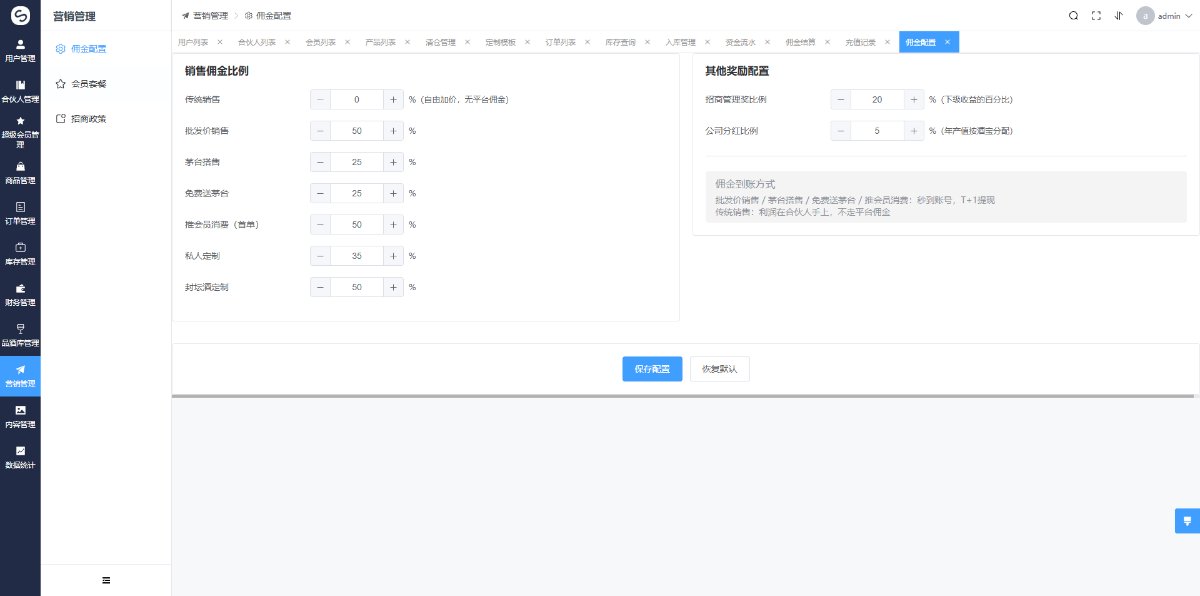1200x596 pixels.
Task: Click 营销管理 in the breadcrumb
Action: 210,16
